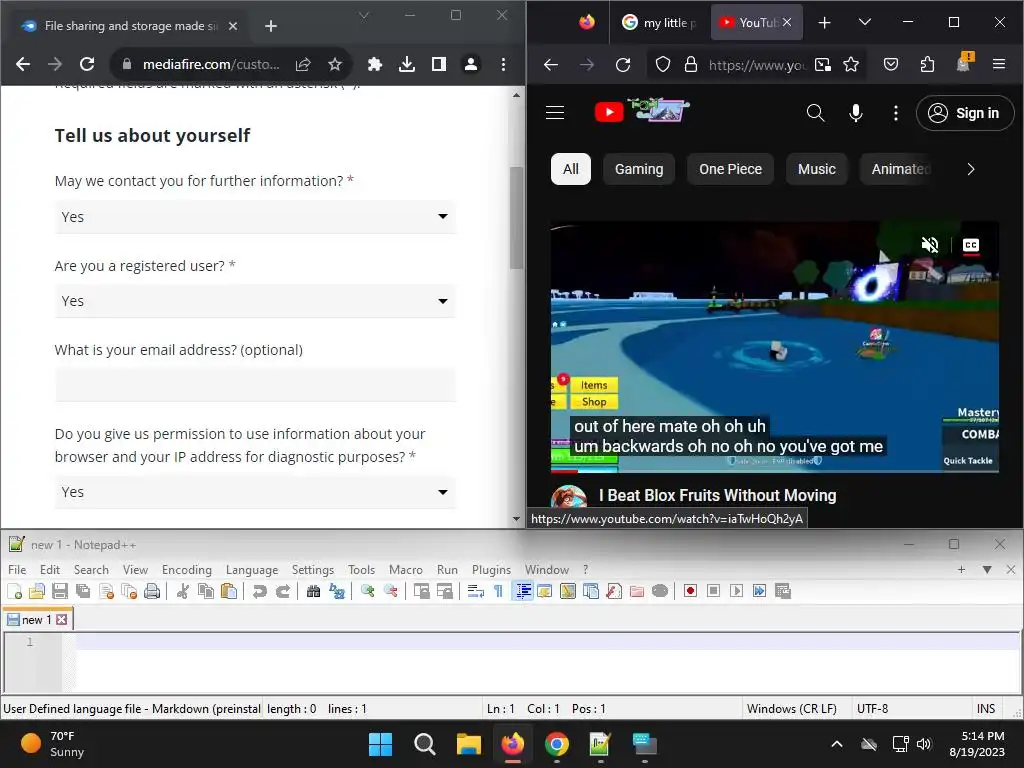
Task: Click the Redo arrow in Notepad++ toolbar
Action: 283,592
